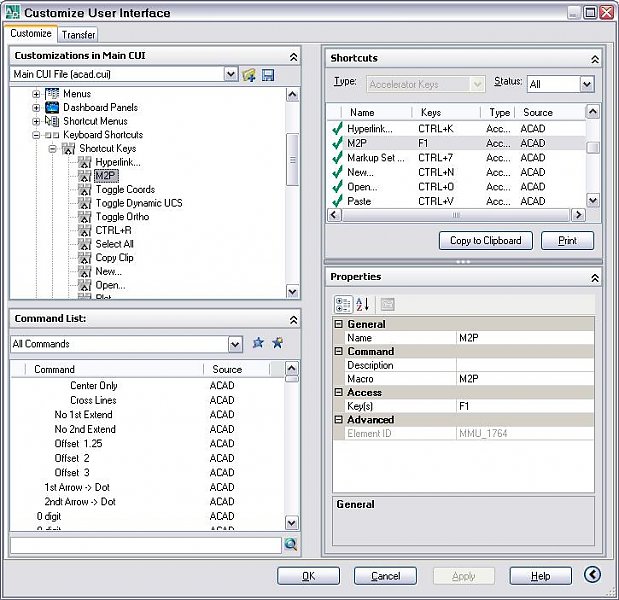Click the green checkmark next to Paste
Viewport: 619px width, 600px height.
pos(337,201)
